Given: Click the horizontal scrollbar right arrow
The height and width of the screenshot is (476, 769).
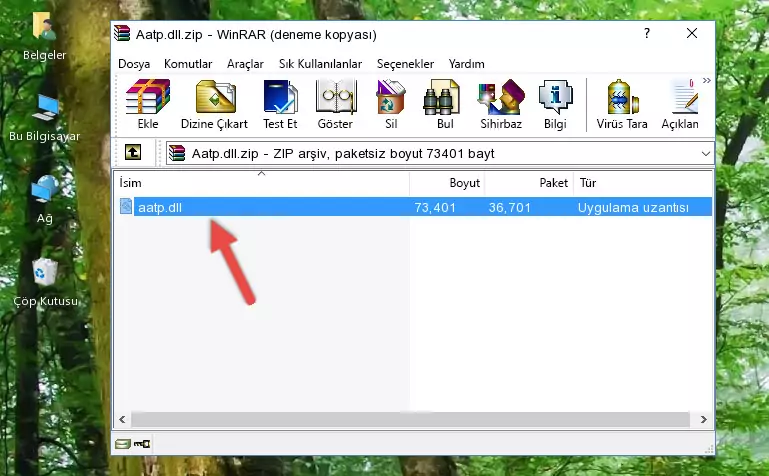Looking at the screenshot, I should (x=704, y=419).
